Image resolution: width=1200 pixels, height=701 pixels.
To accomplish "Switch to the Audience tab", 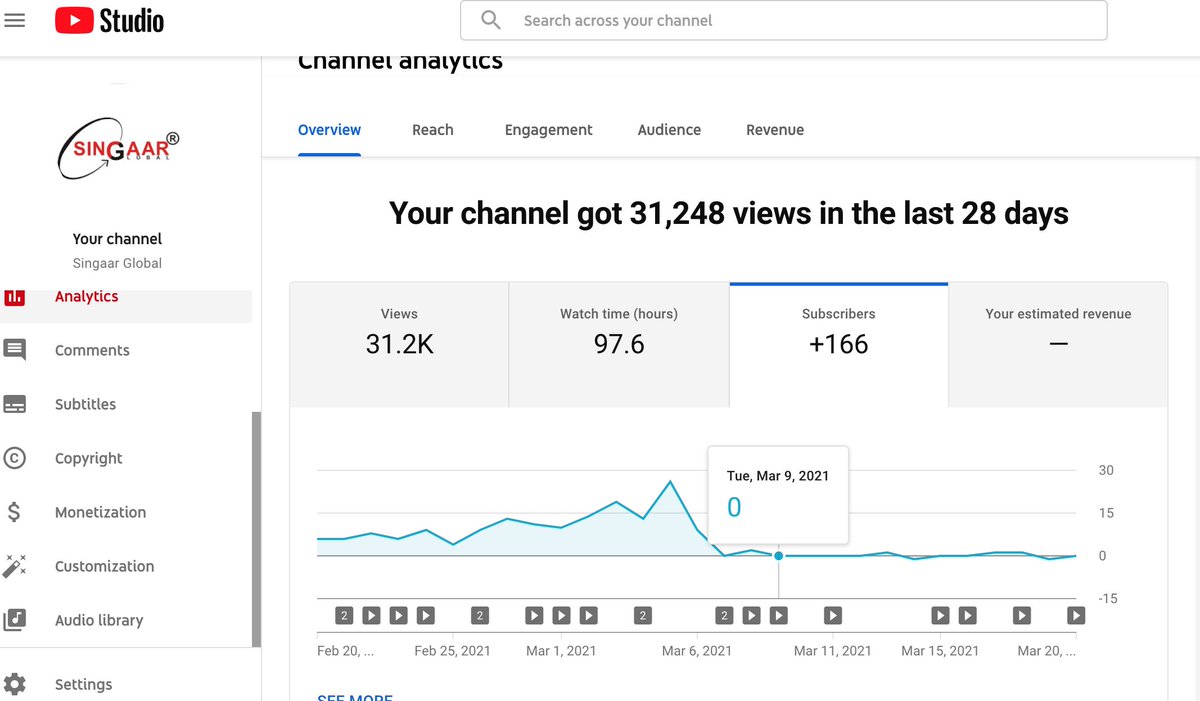I will coord(669,130).
